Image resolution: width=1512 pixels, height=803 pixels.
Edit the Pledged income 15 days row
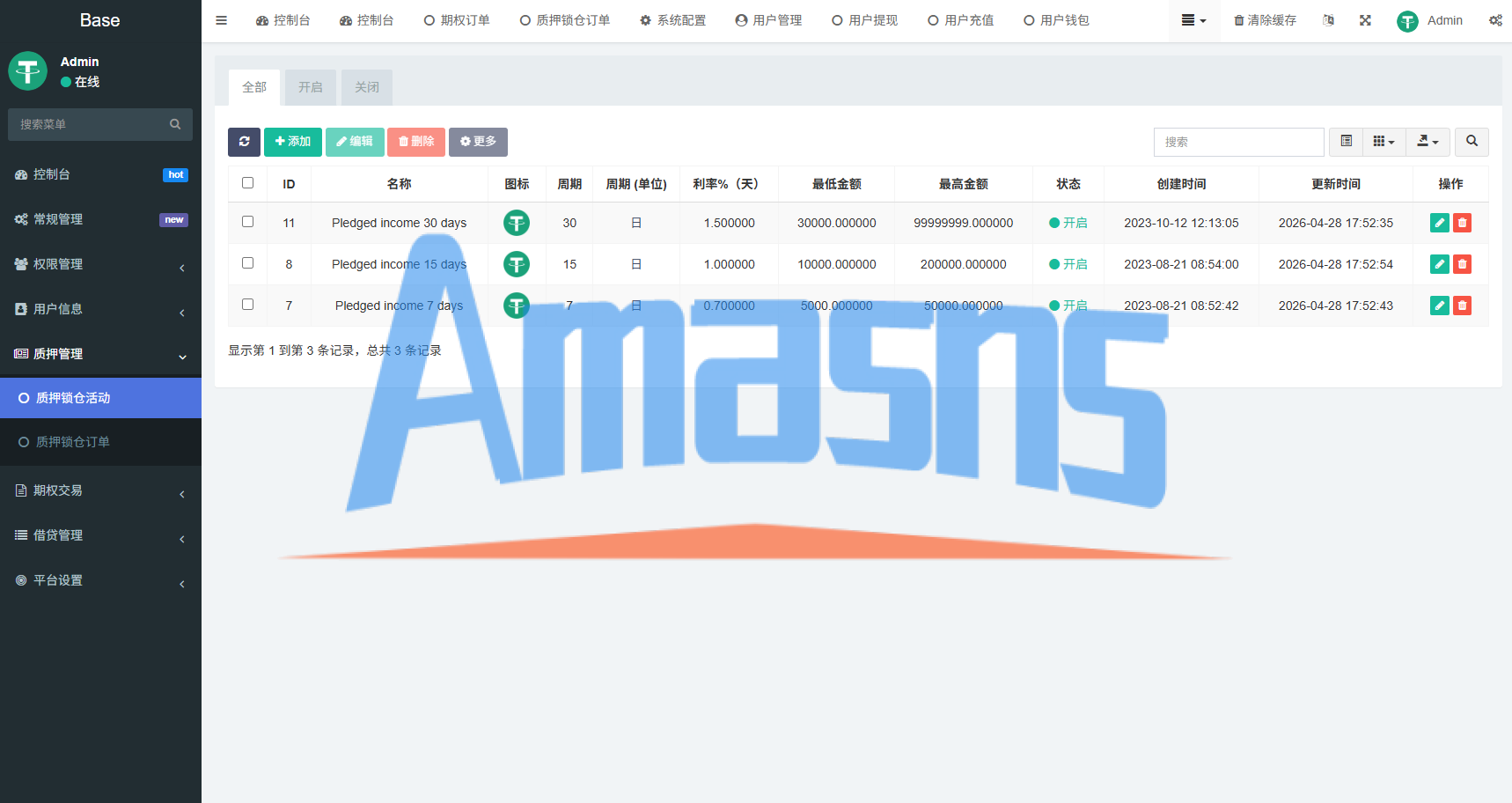[x=1440, y=264]
